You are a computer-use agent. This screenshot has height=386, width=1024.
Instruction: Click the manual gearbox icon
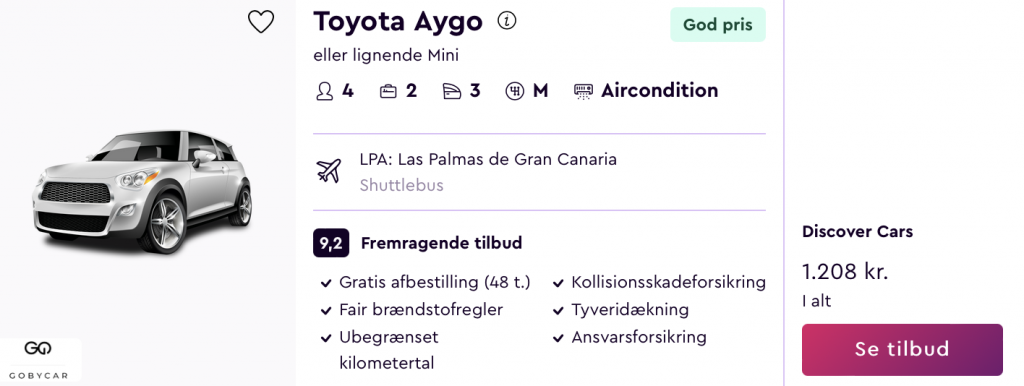click(x=515, y=91)
